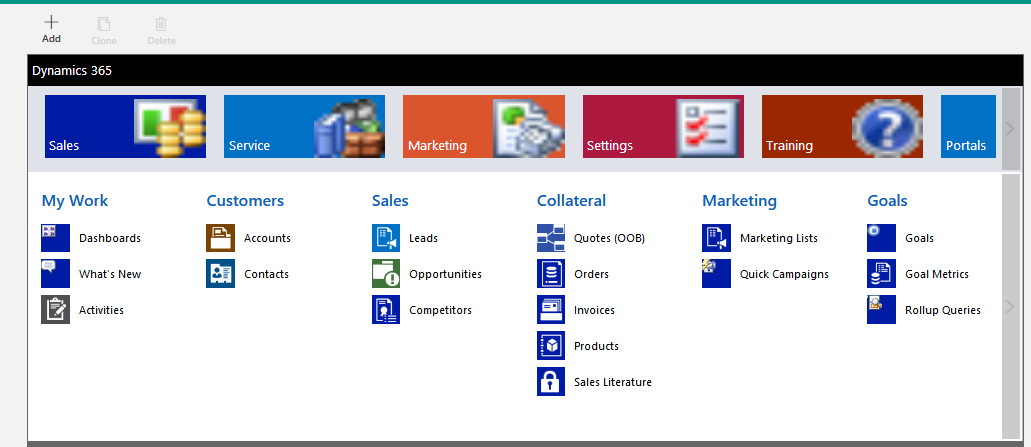Screen dimensions: 1031x447
Task: Click the Accounts icon
Action: 220,238
